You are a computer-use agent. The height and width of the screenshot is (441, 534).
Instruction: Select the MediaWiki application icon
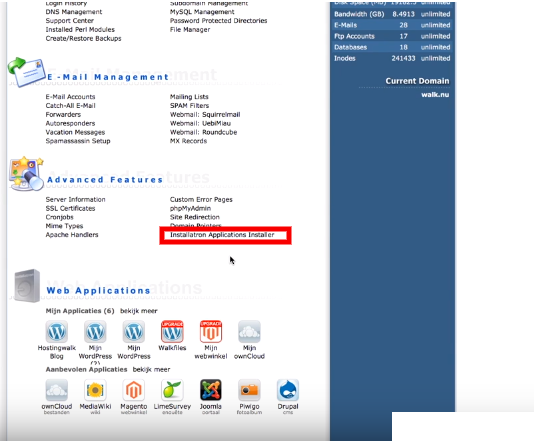pos(95,390)
